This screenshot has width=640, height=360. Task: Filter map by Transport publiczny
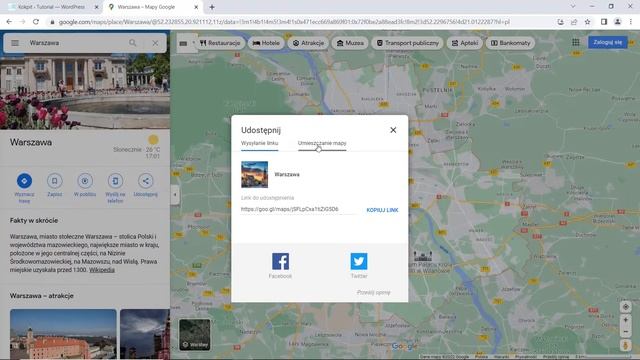click(407, 43)
